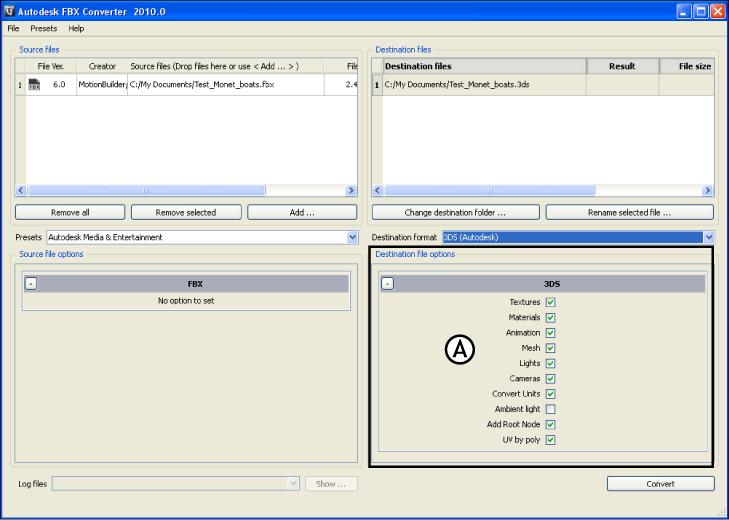
Task: Close the FBX Converter window
Action: [717, 11]
